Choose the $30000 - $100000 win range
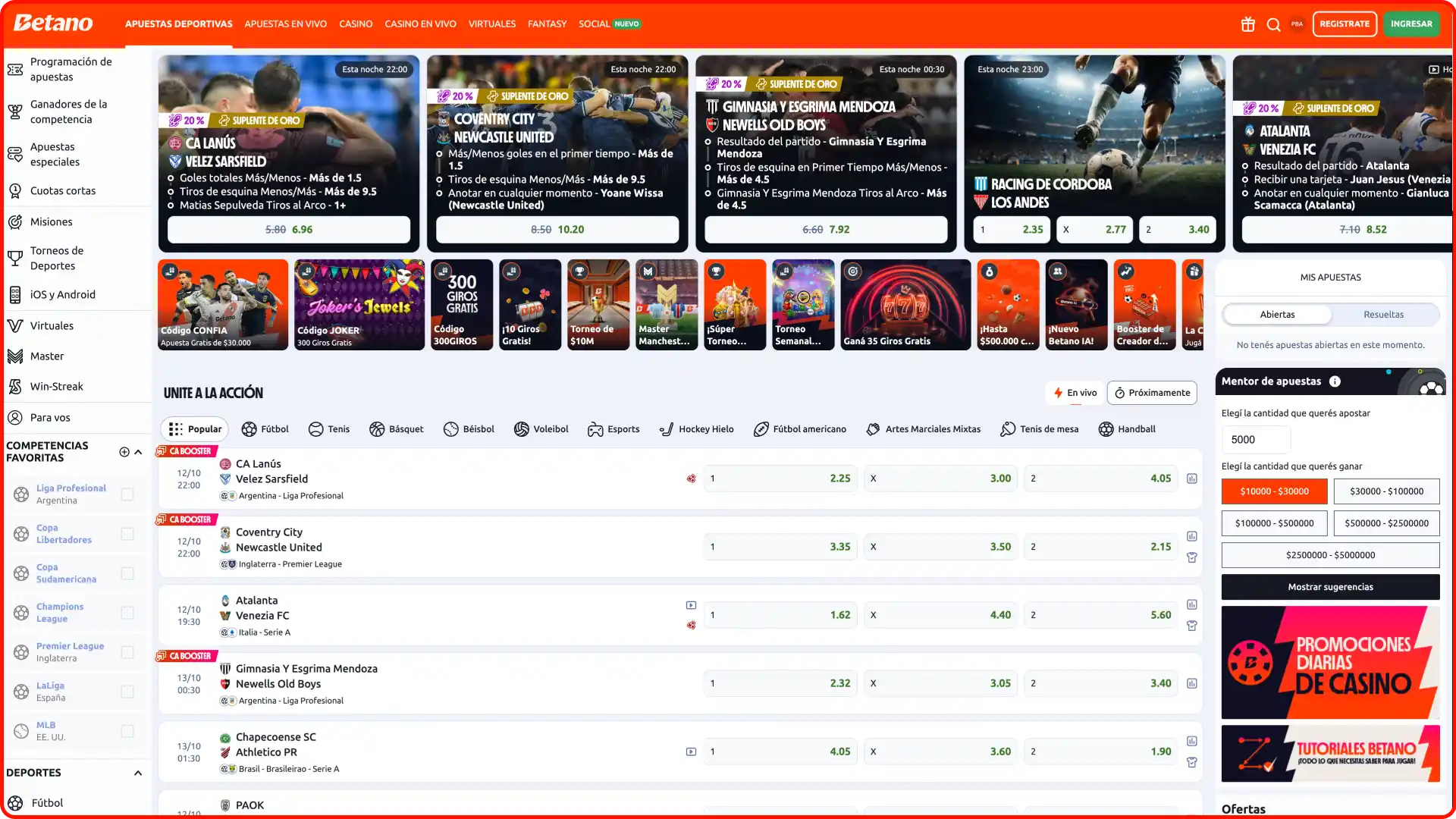1456x819 pixels. (1386, 491)
